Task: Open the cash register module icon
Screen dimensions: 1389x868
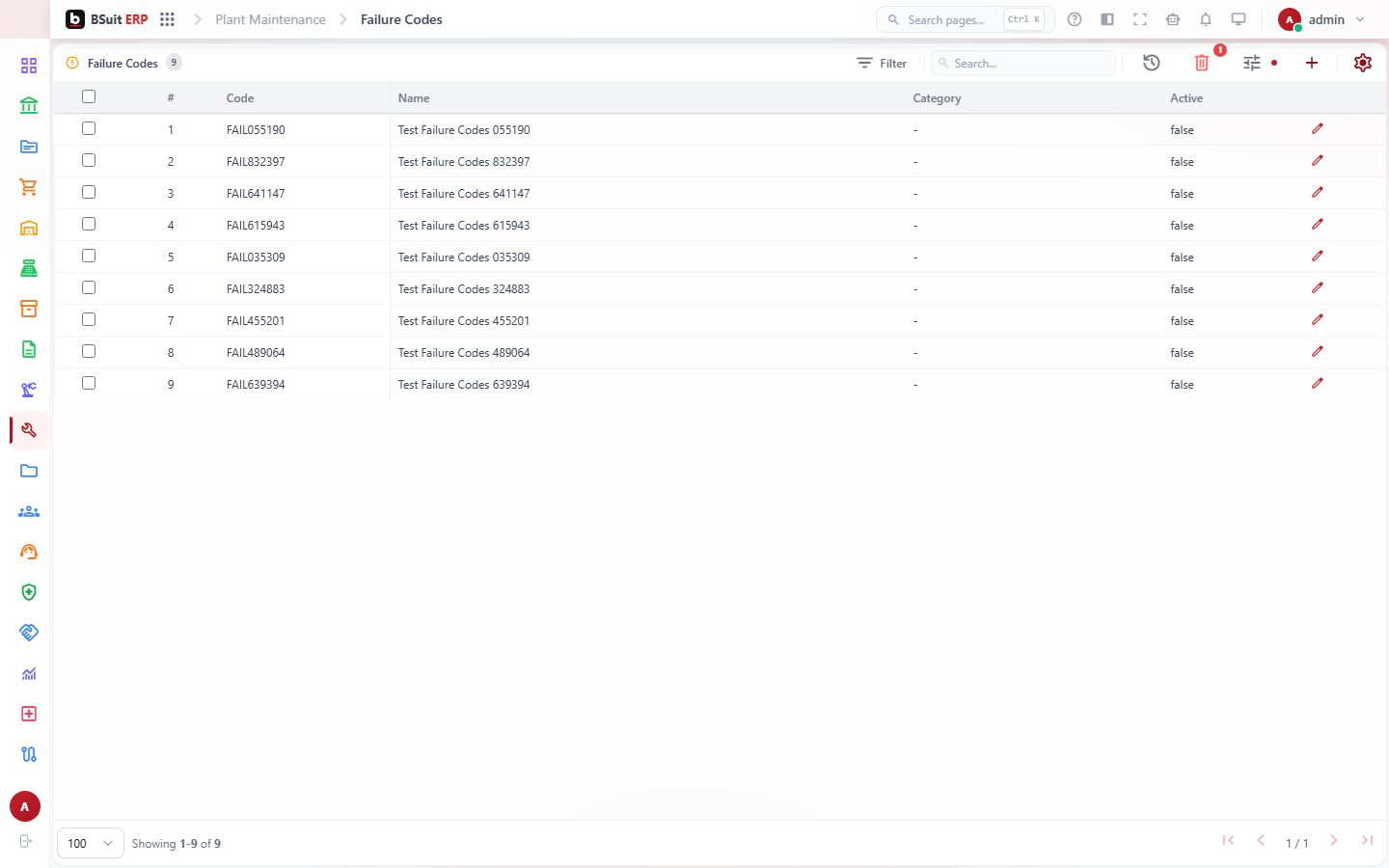Action: [x=29, y=268]
